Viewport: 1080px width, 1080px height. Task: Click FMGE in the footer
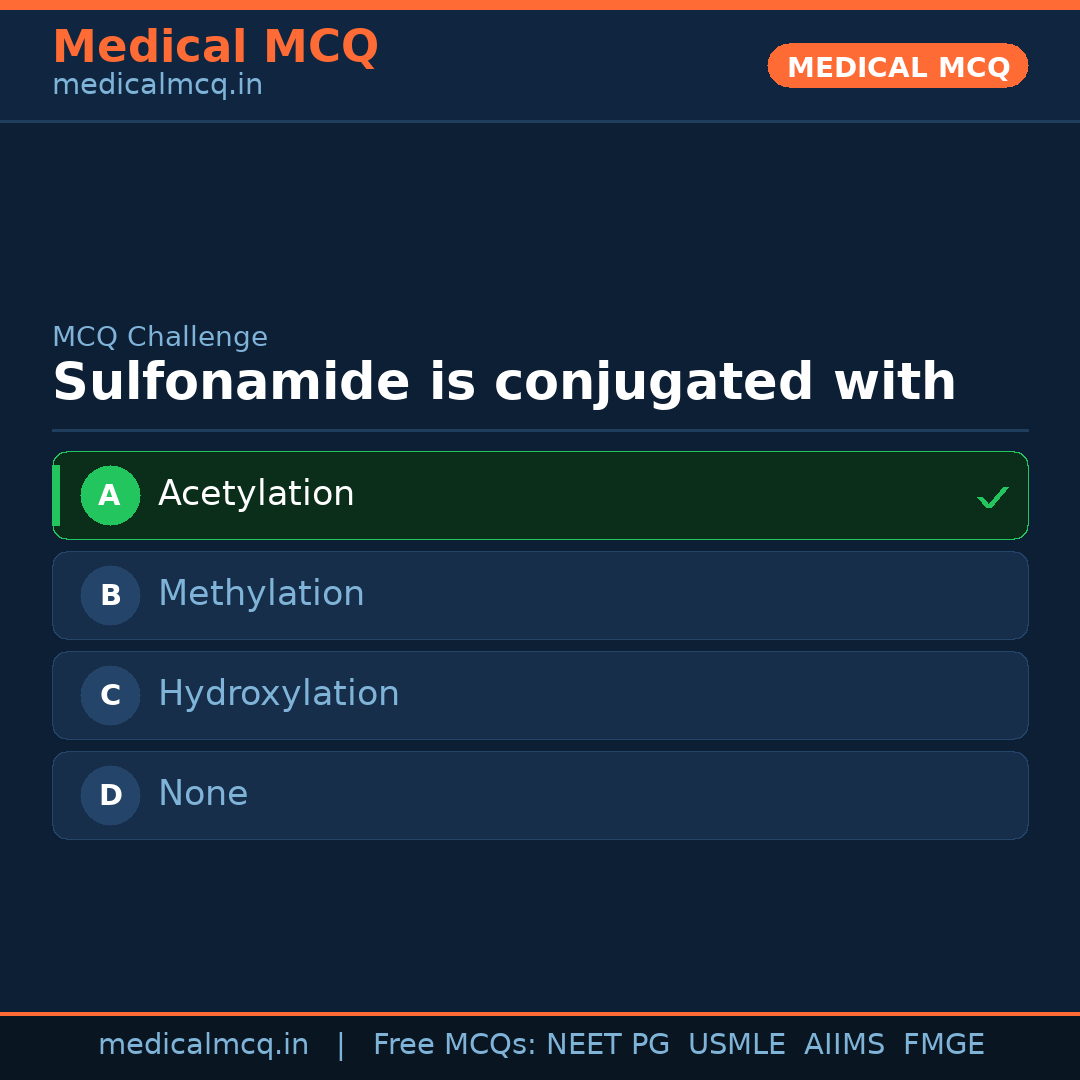click(x=943, y=1045)
